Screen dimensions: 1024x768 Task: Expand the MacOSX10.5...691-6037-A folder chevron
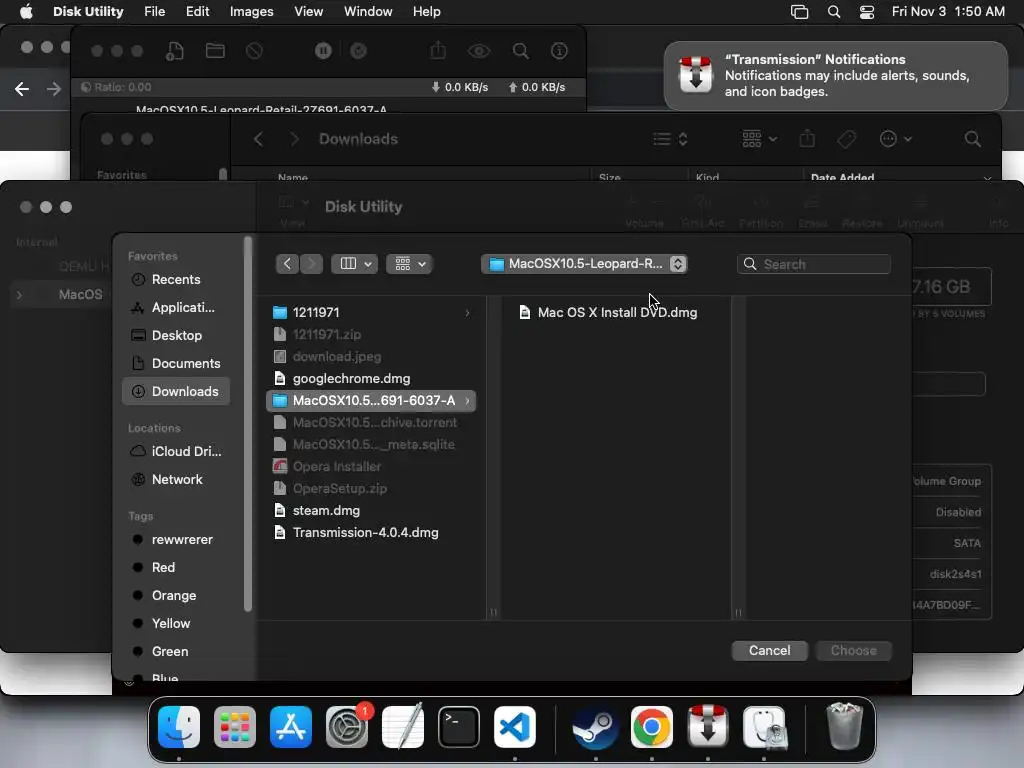point(468,400)
